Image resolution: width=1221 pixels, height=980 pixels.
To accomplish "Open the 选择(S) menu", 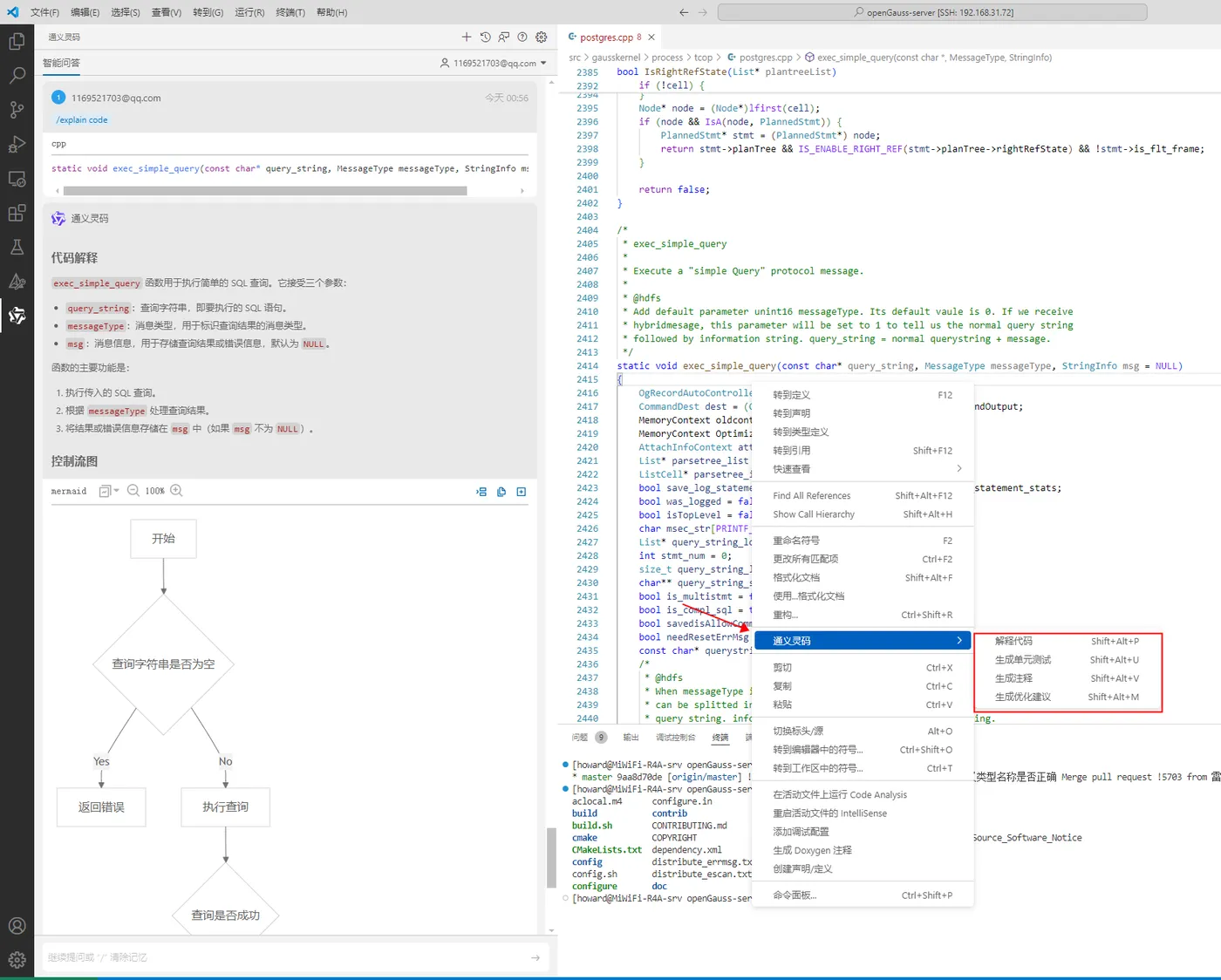I will [x=126, y=12].
